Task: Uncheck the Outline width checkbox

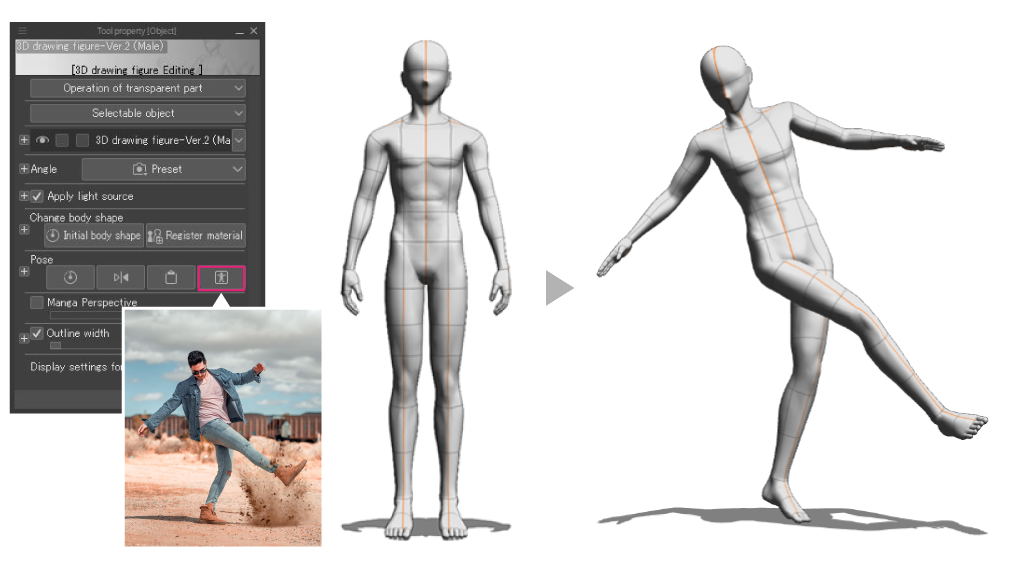Action: click(38, 333)
